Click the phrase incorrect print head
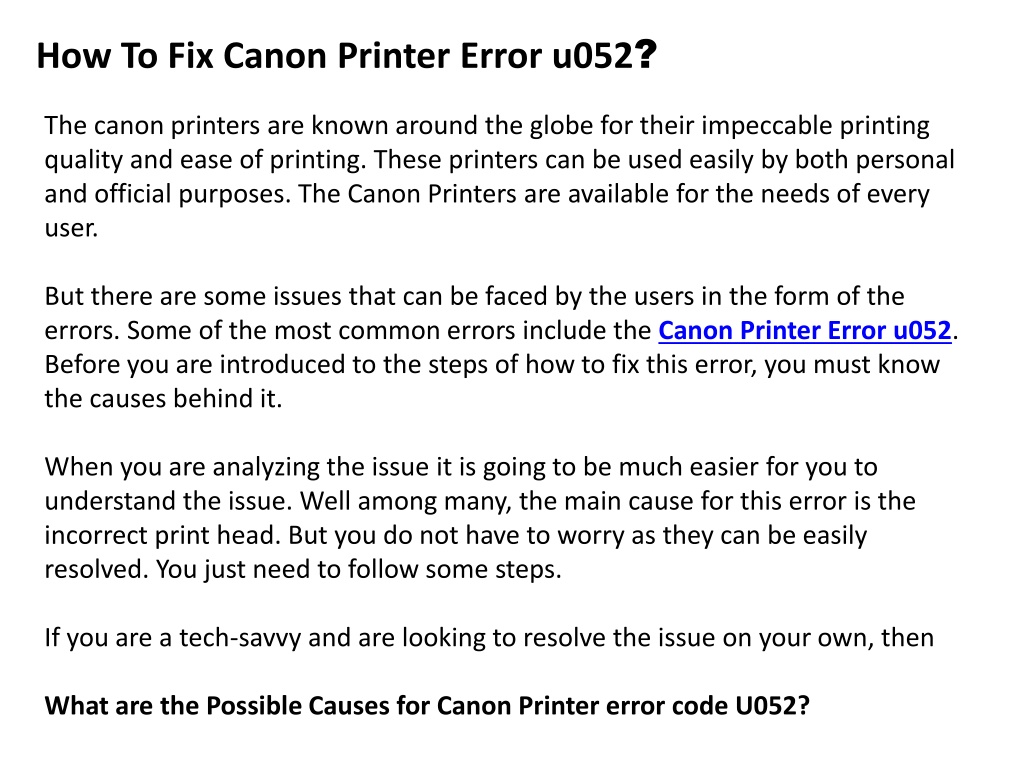The width and height of the screenshot is (1024, 768). tap(162, 536)
